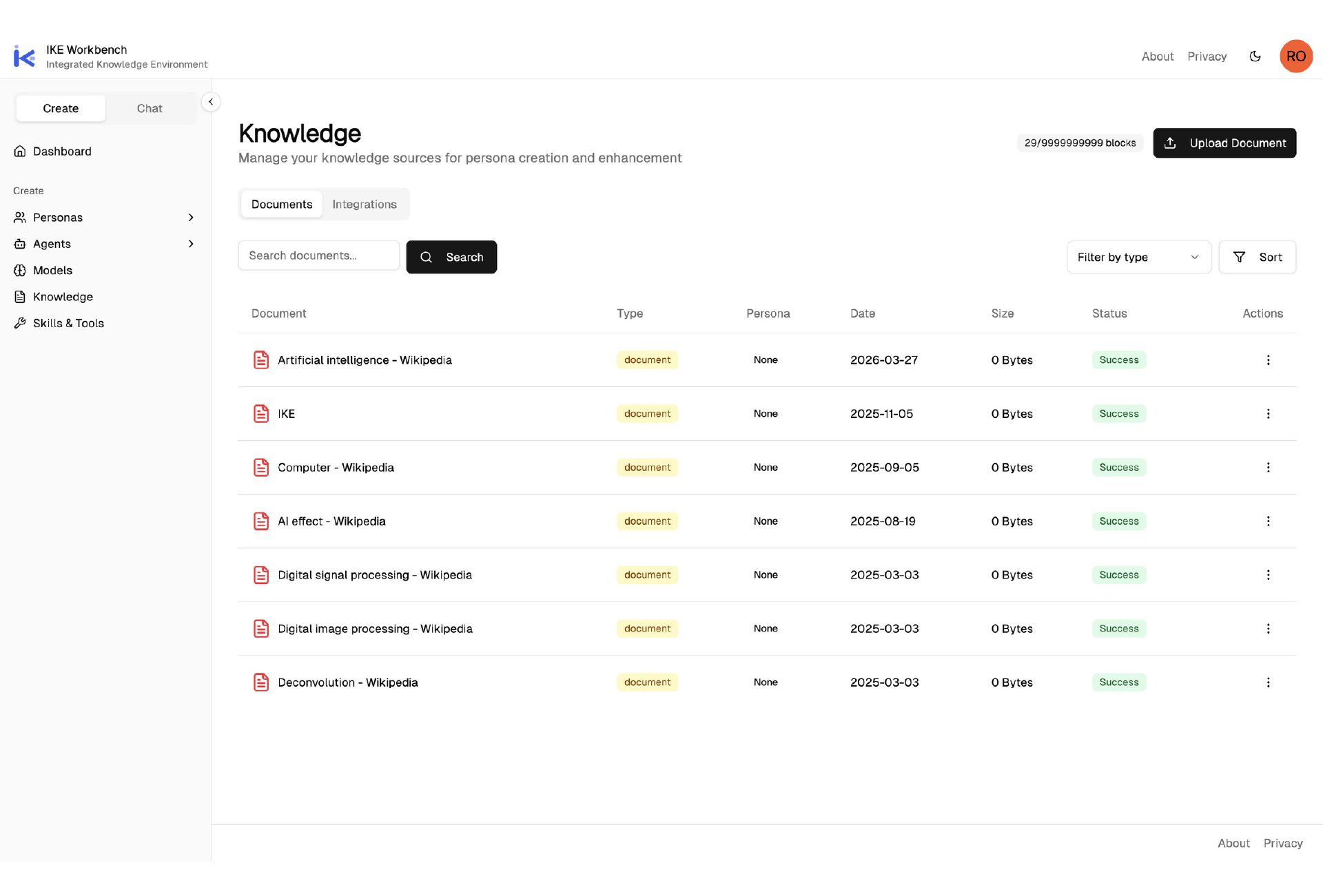Open the Privacy link in the header

pyautogui.click(x=1207, y=56)
